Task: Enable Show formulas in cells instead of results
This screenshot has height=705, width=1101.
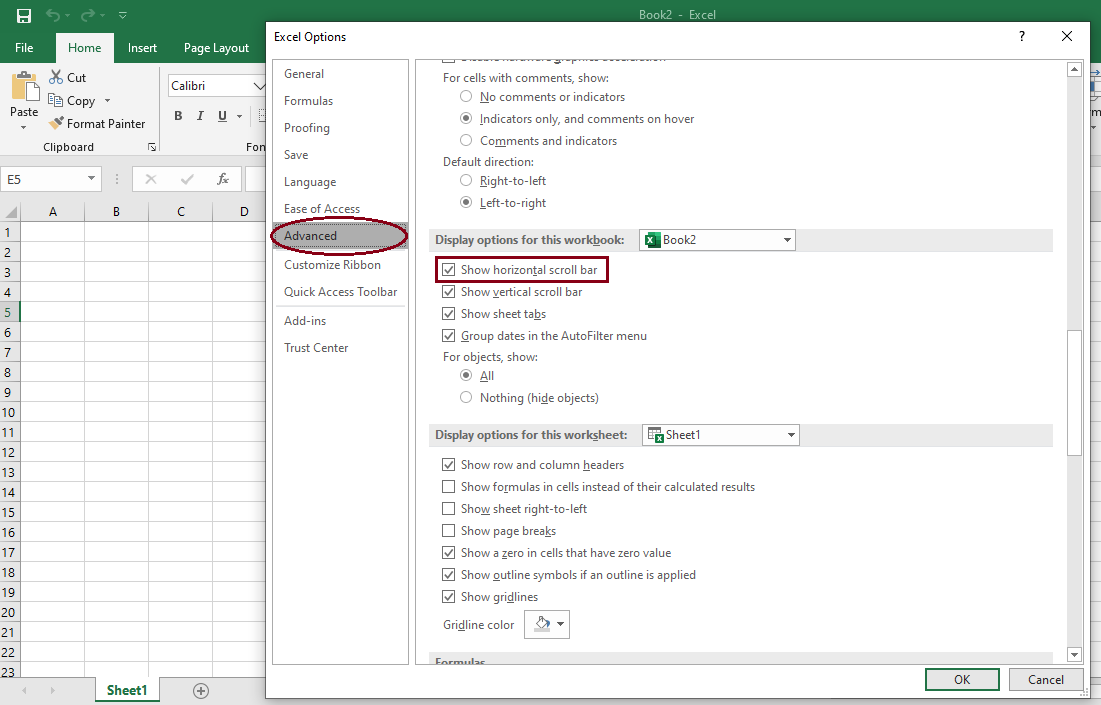Action: coord(449,486)
